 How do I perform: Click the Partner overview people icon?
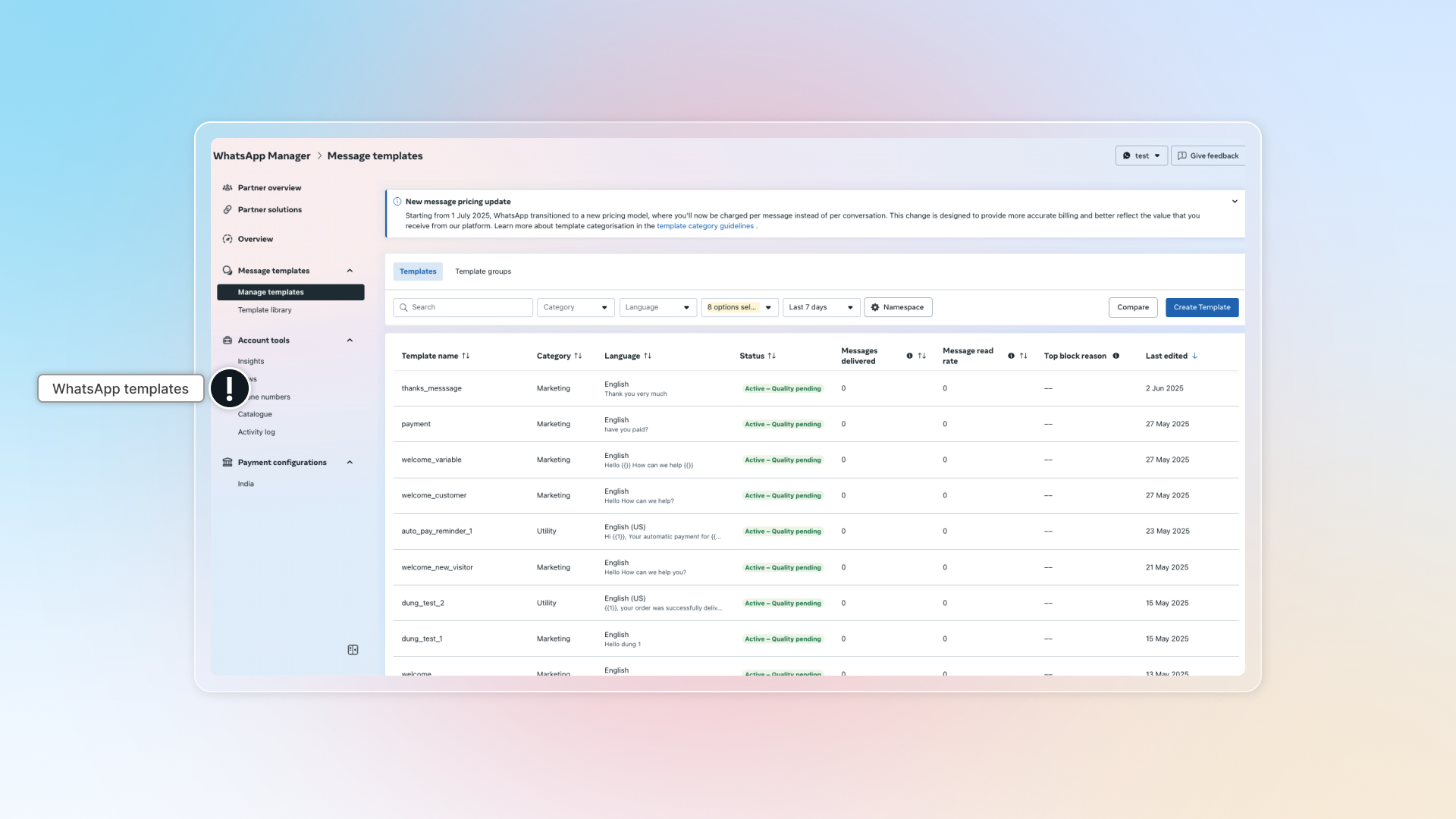click(x=227, y=188)
